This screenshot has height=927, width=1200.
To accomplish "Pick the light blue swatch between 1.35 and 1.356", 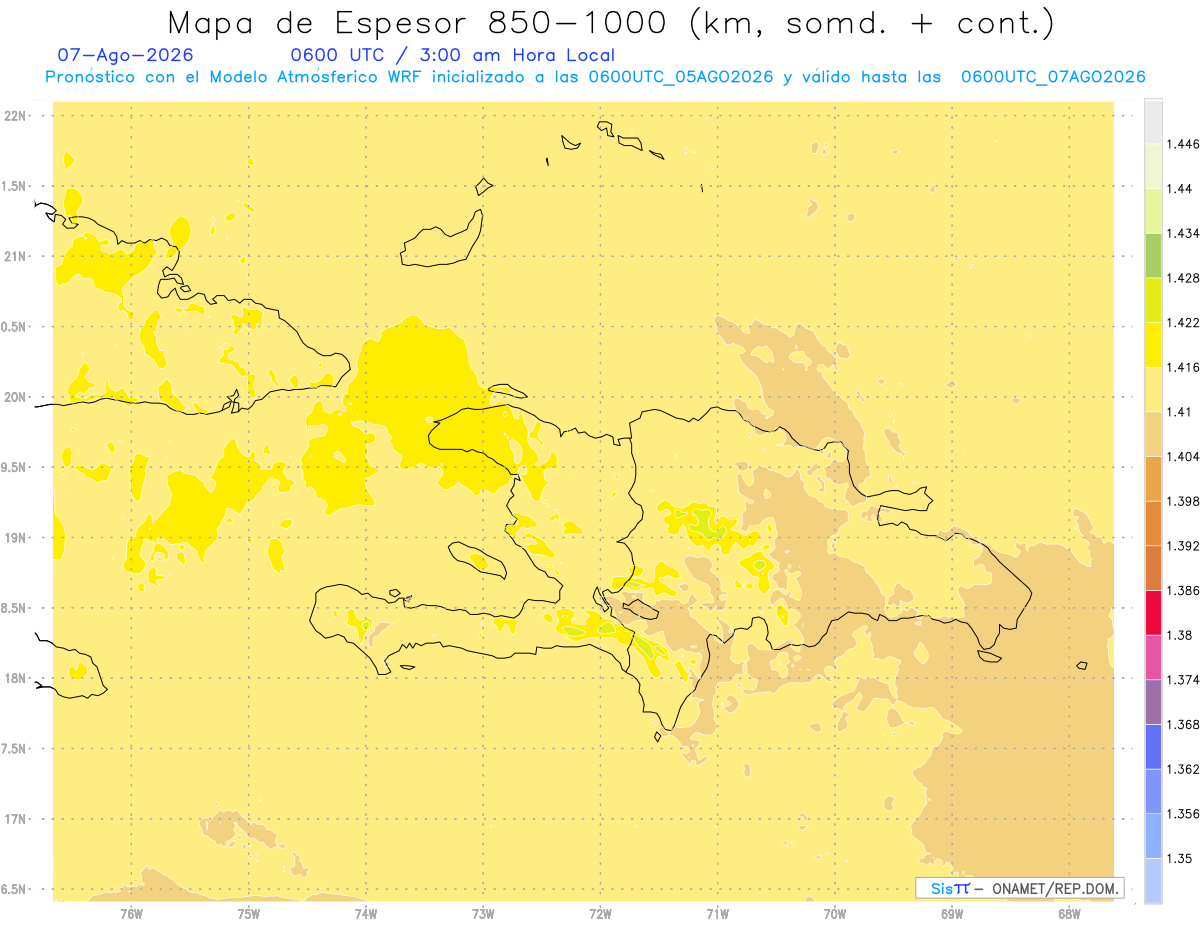I will click(1153, 836).
